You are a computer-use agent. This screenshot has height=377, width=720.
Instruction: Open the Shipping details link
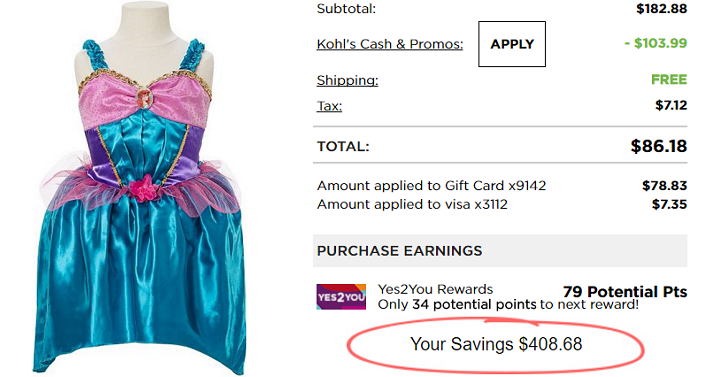point(347,80)
